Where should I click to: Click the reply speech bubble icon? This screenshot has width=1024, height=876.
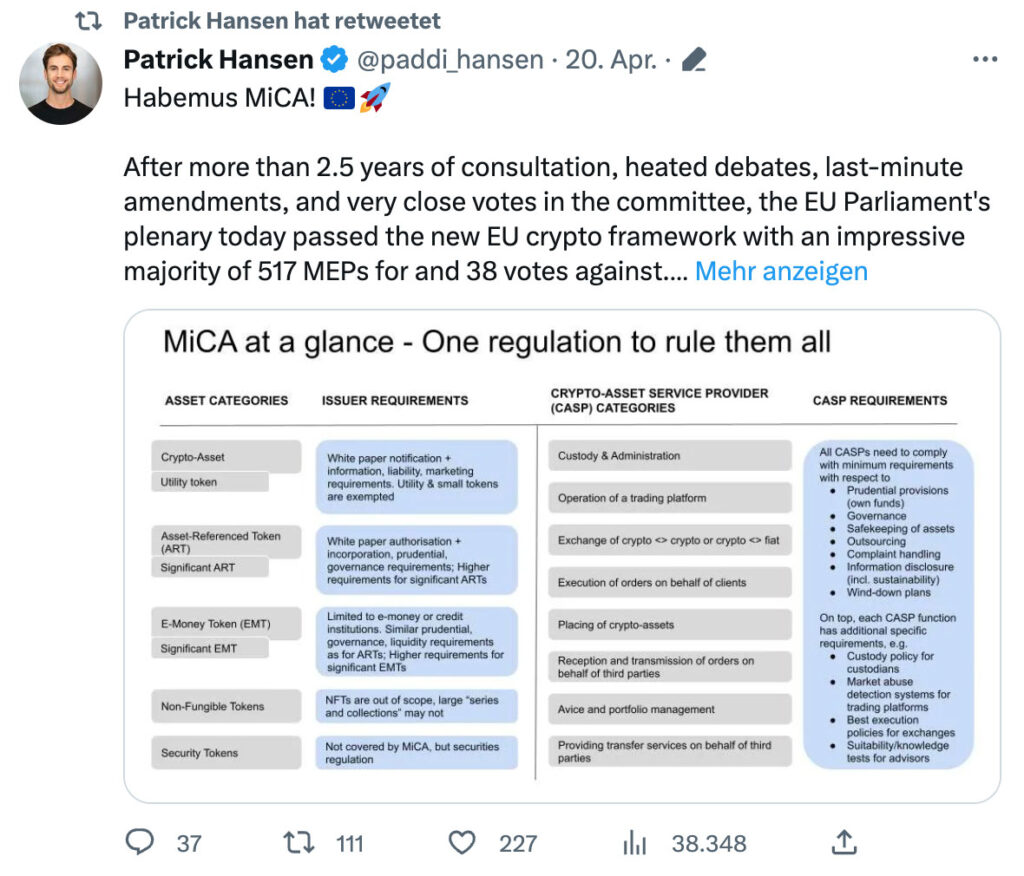click(x=140, y=842)
